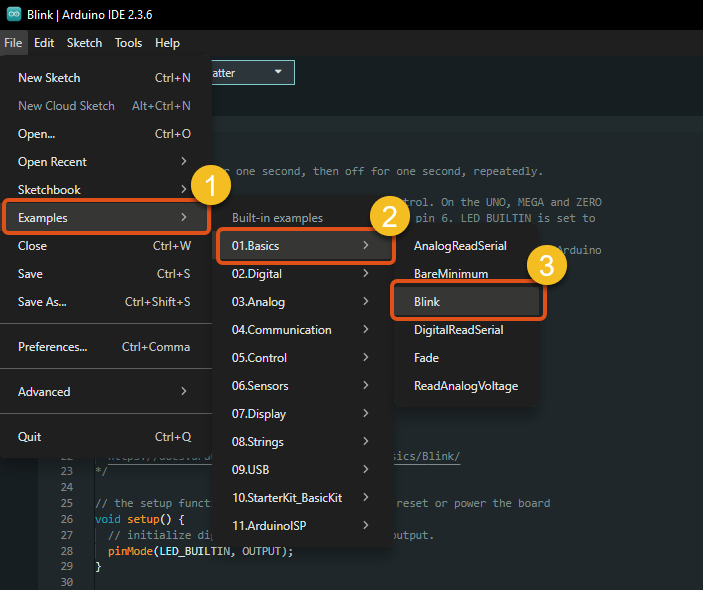The image size is (703, 590).
Task: Click line number 23 in the gutter
Action: coord(67,471)
